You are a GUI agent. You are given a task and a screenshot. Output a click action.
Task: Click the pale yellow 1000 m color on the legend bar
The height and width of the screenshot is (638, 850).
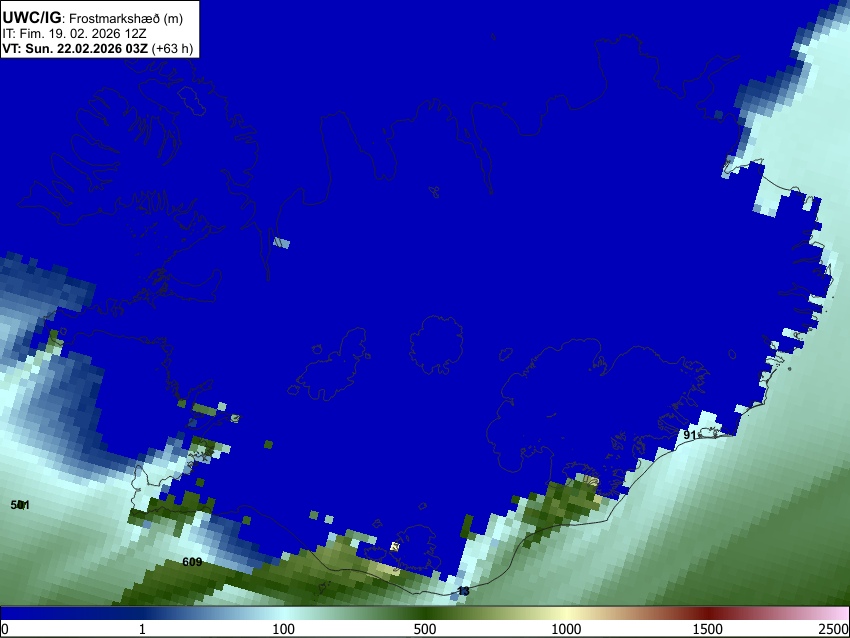(566, 614)
